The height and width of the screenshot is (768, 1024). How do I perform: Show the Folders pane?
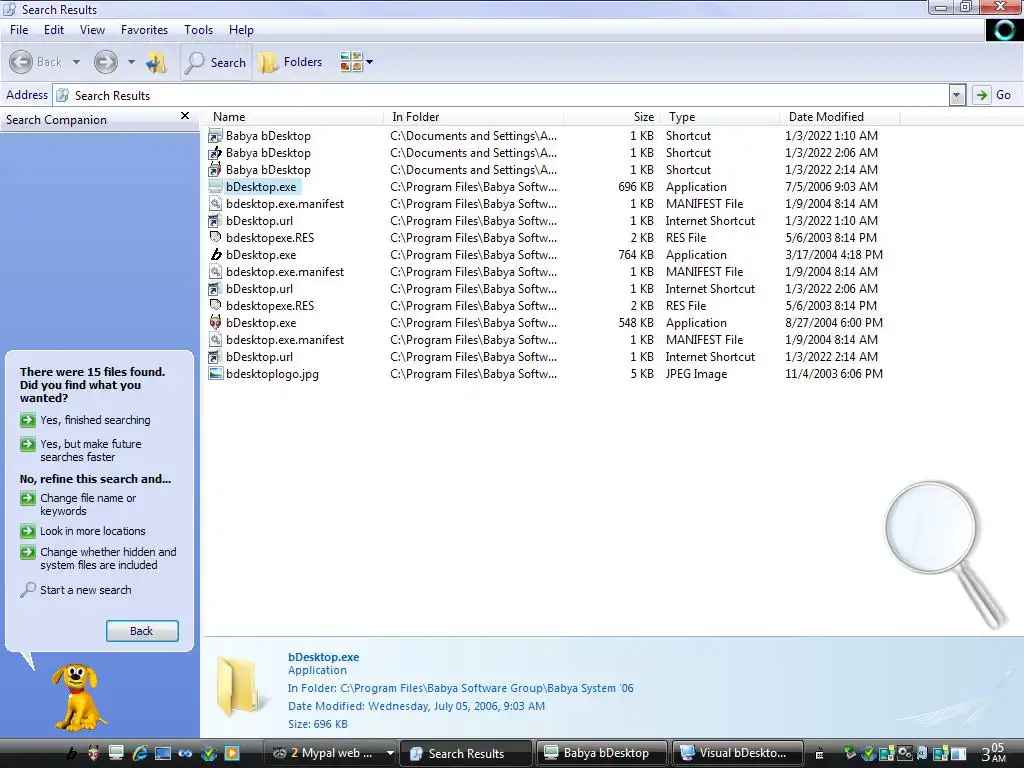point(291,62)
